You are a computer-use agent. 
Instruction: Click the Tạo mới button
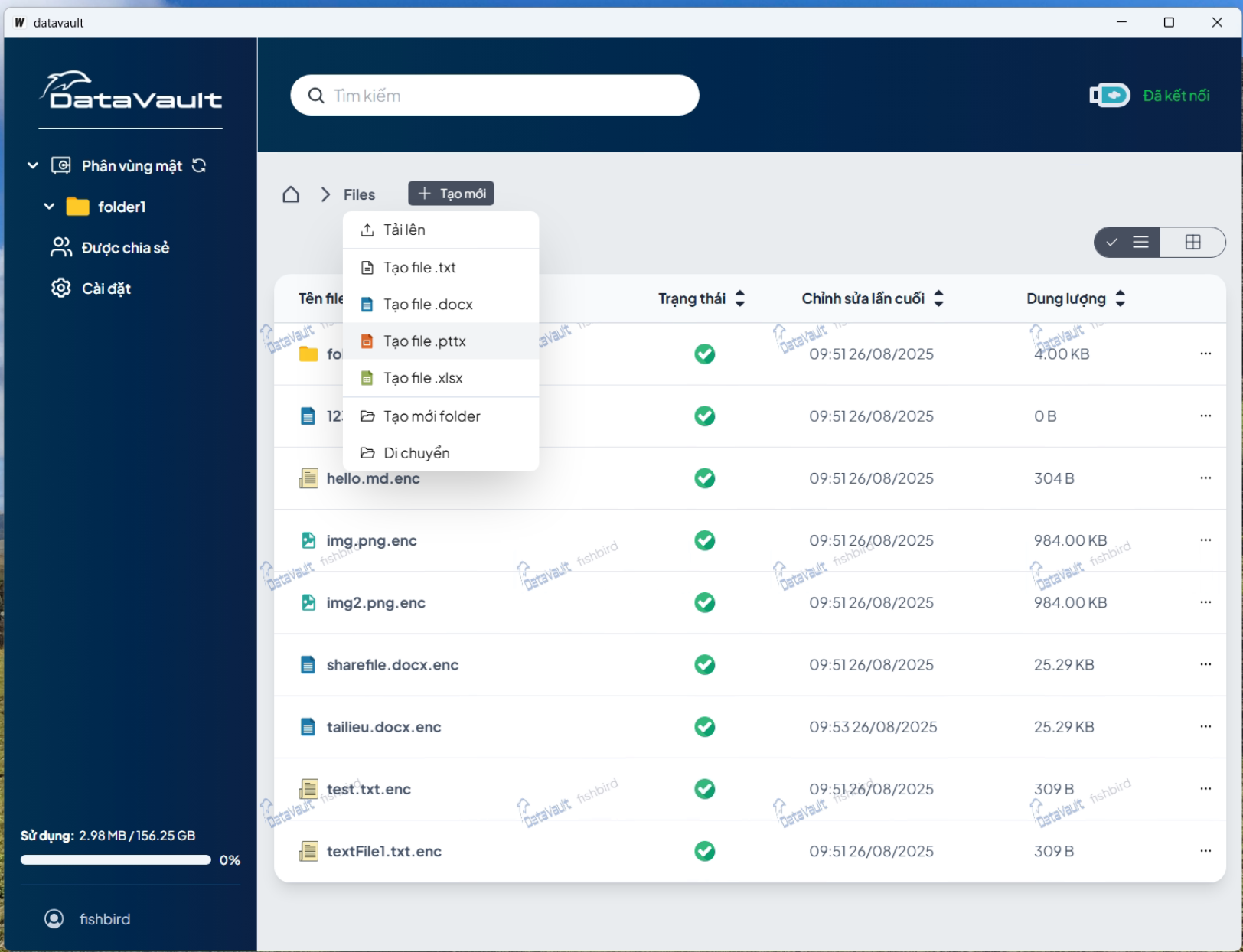(x=451, y=194)
